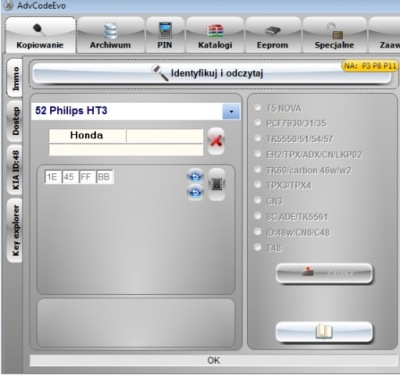Select the Immo vertical side tab
The height and width of the screenshot is (377, 400).
click(x=15, y=78)
